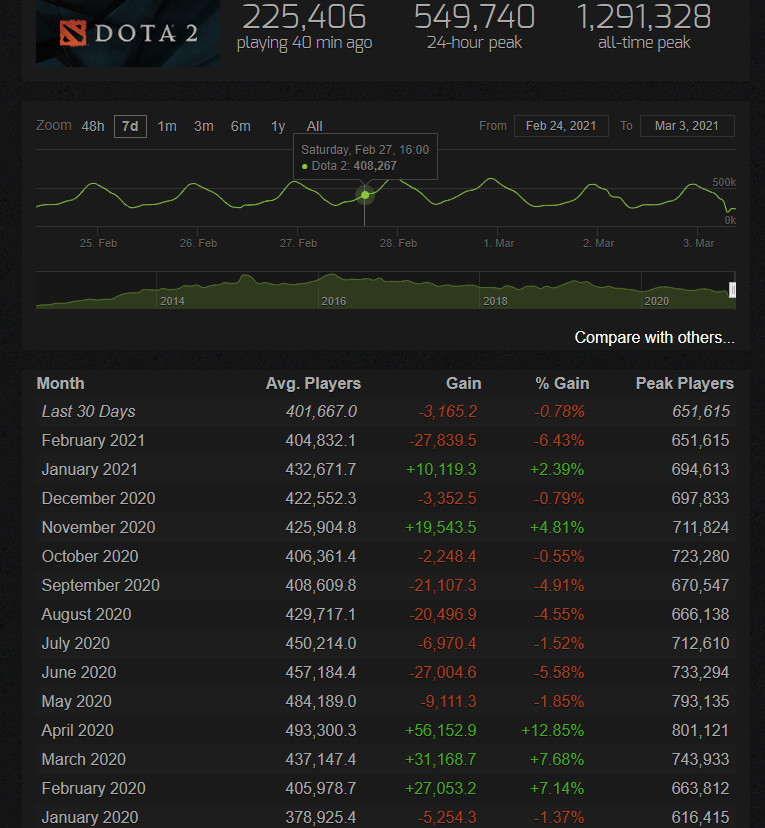Click the 1. Mar axis label on chart
Screen dimensions: 765x828
coord(499,243)
